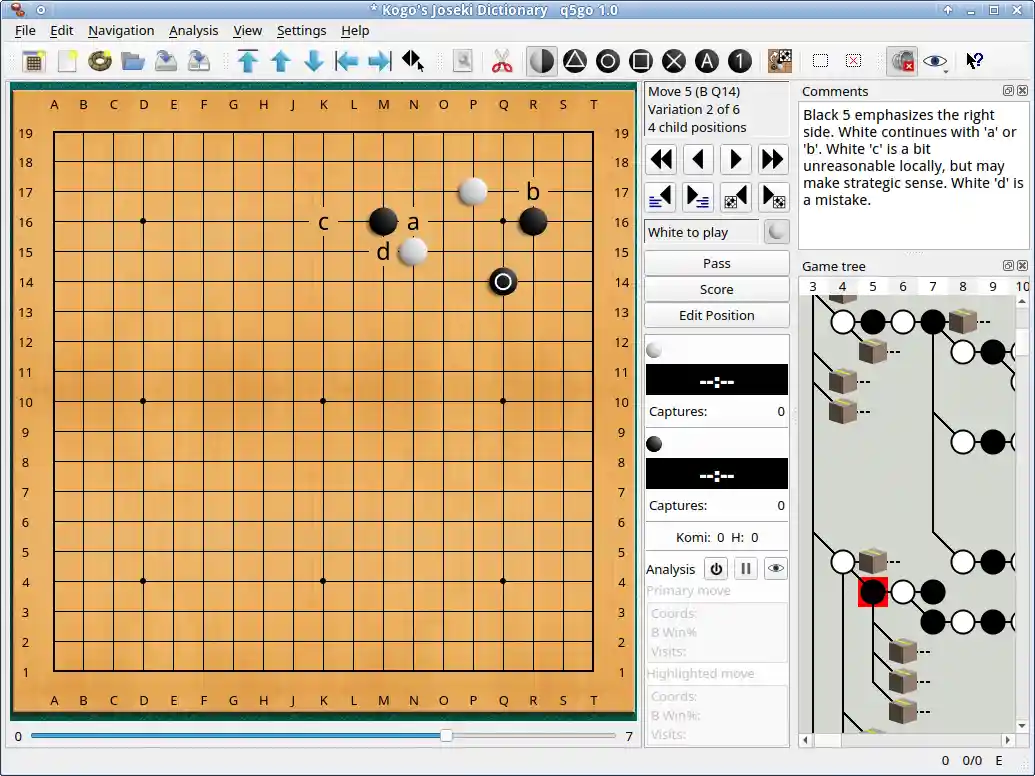The width and height of the screenshot is (1035, 776).
Task: Select the square mark tool
Action: [640, 60]
